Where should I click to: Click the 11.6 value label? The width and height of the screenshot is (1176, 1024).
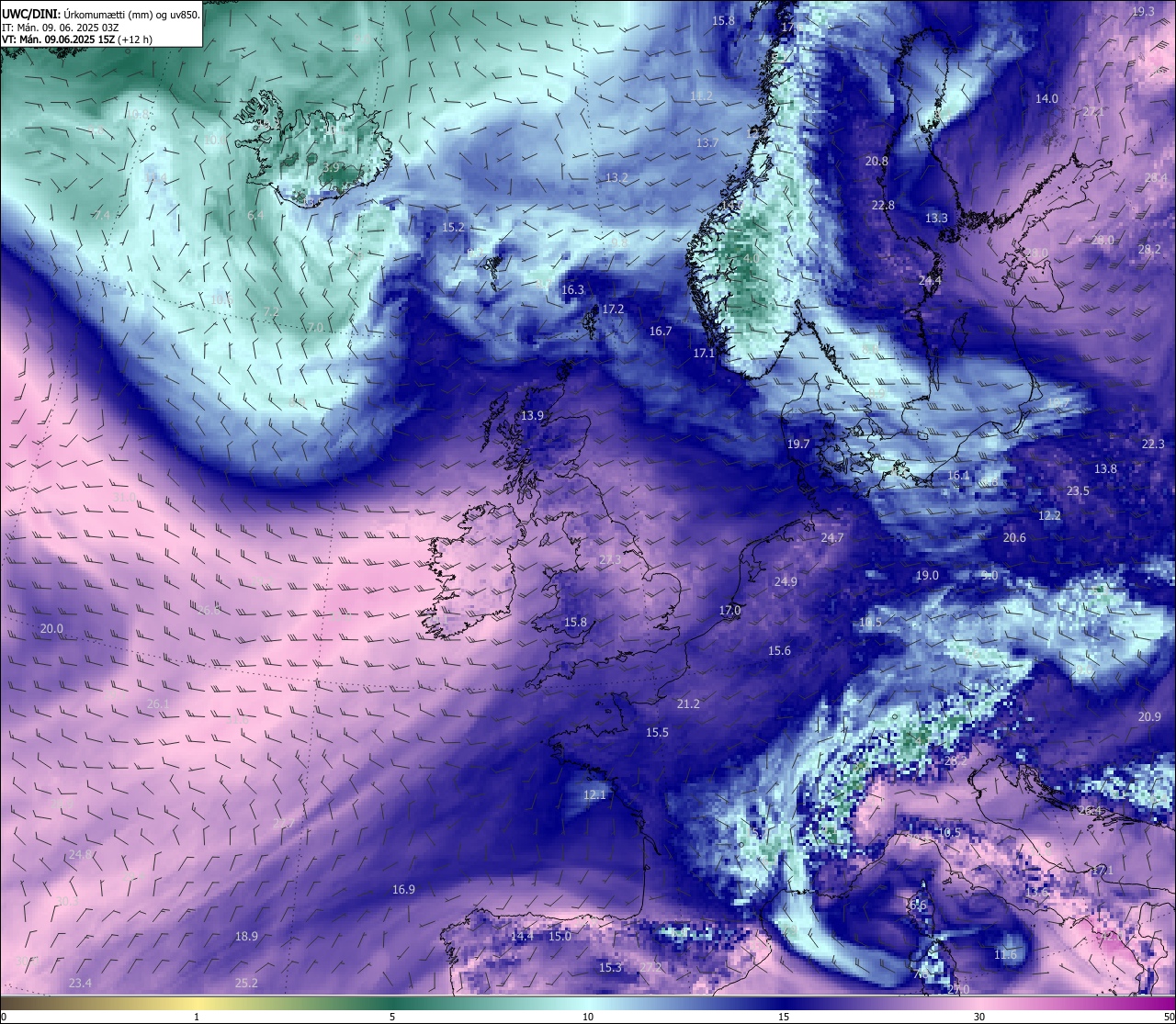(1005, 955)
